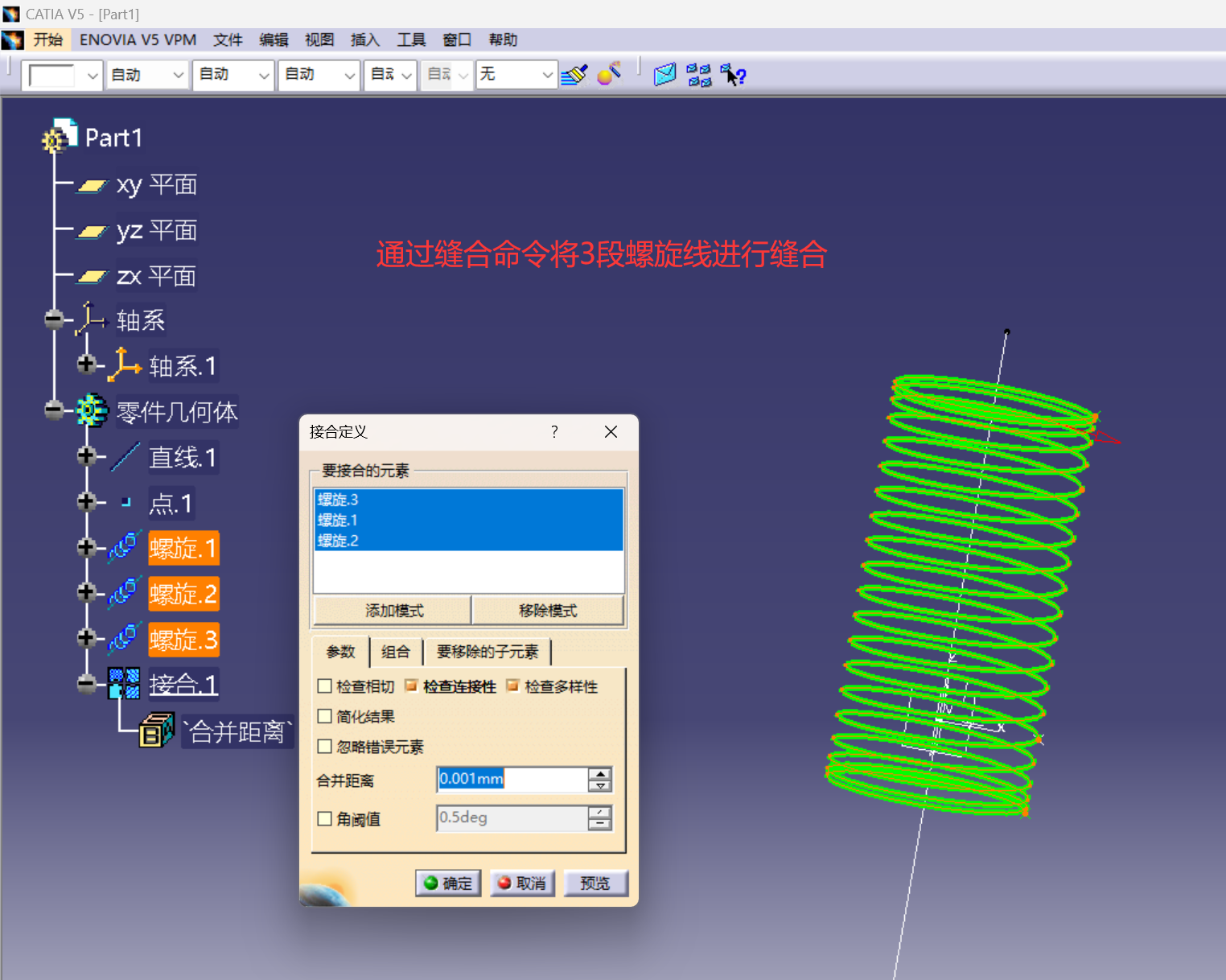Click the 点.1 point icon

pos(125,502)
